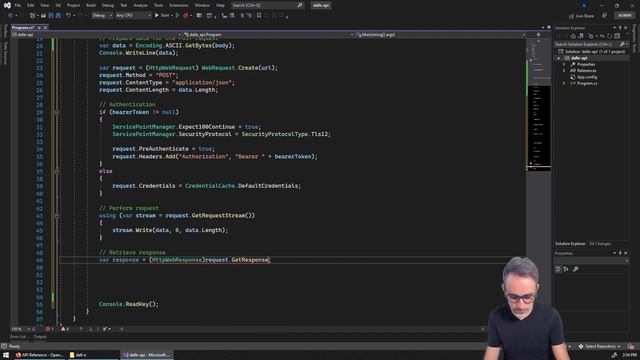This screenshot has height=360, width=640.
Task: Click Solution Explorer switch views icon
Action: pos(580,36)
